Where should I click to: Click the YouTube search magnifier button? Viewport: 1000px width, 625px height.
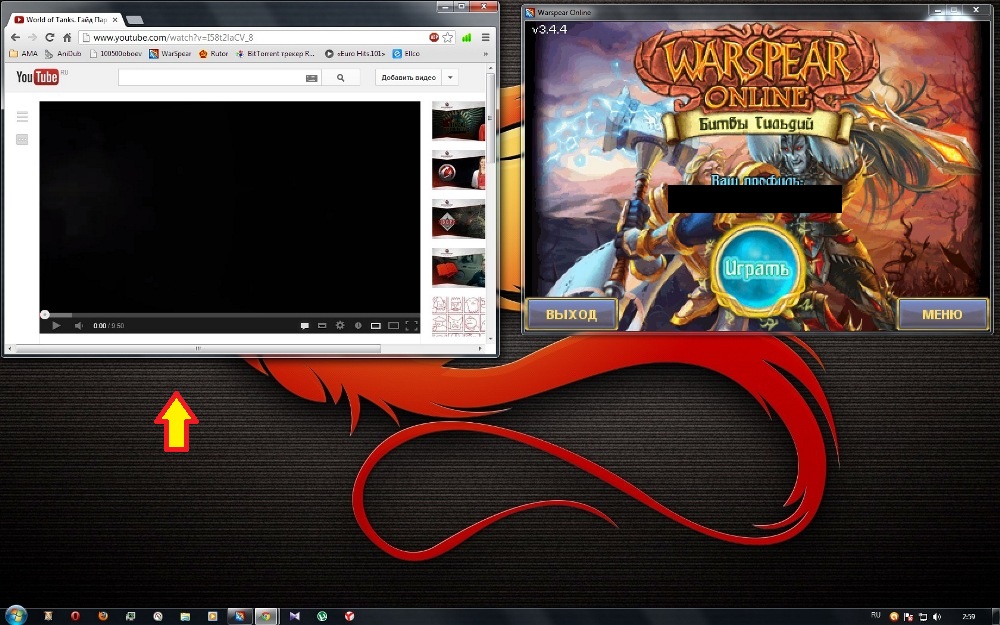click(x=341, y=78)
